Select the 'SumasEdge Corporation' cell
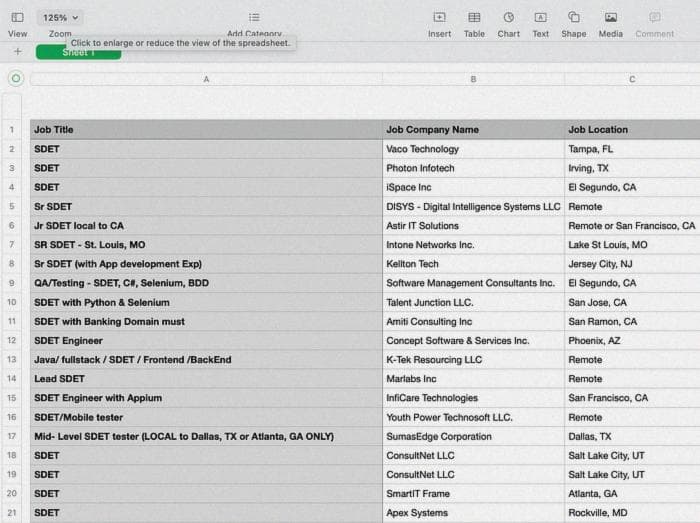 pos(473,437)
